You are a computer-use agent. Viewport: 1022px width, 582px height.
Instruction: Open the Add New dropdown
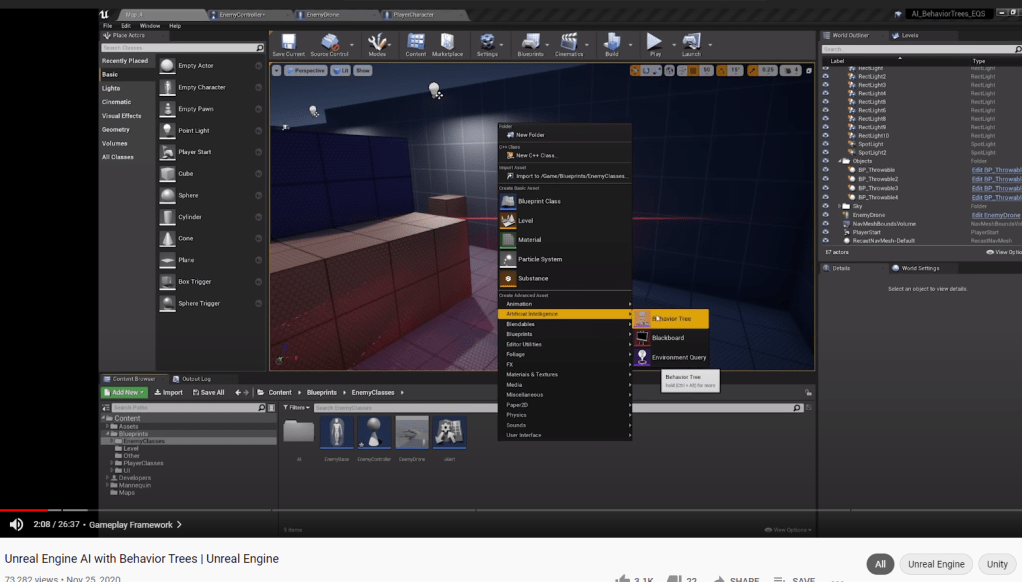[x=124, y=393]
